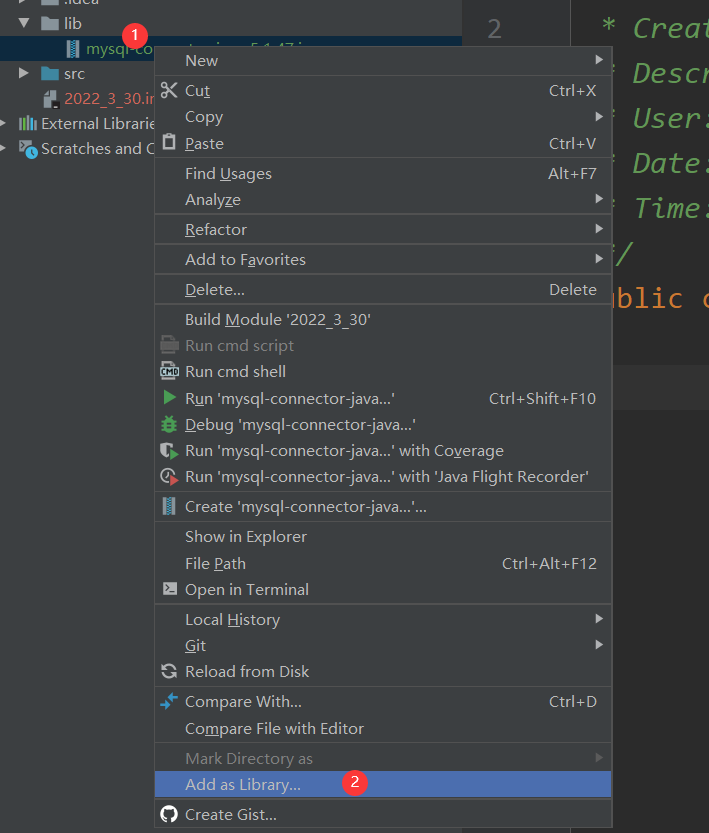Click the Run cmd shell CMD icon
This screenshot has width=709, height=833.
click(x=169, y=371)
